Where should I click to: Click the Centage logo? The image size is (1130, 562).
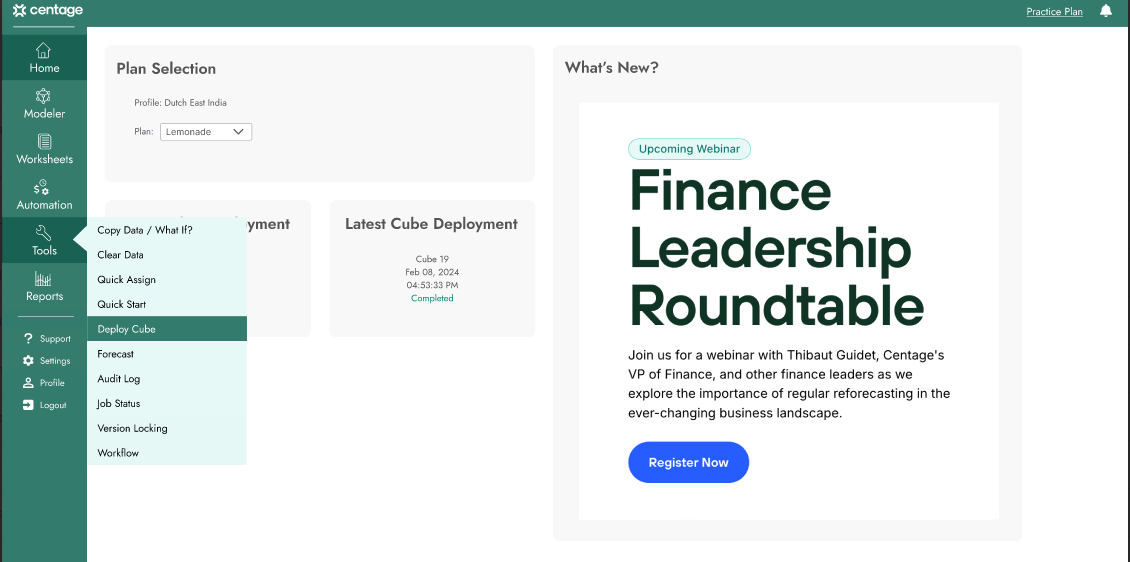(x=48, y=11)
